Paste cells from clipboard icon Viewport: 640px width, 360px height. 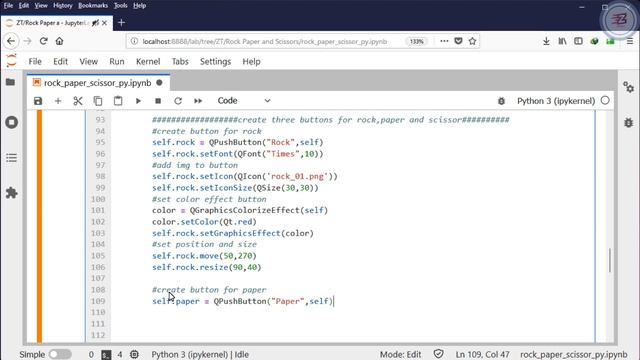coord(118,101)
